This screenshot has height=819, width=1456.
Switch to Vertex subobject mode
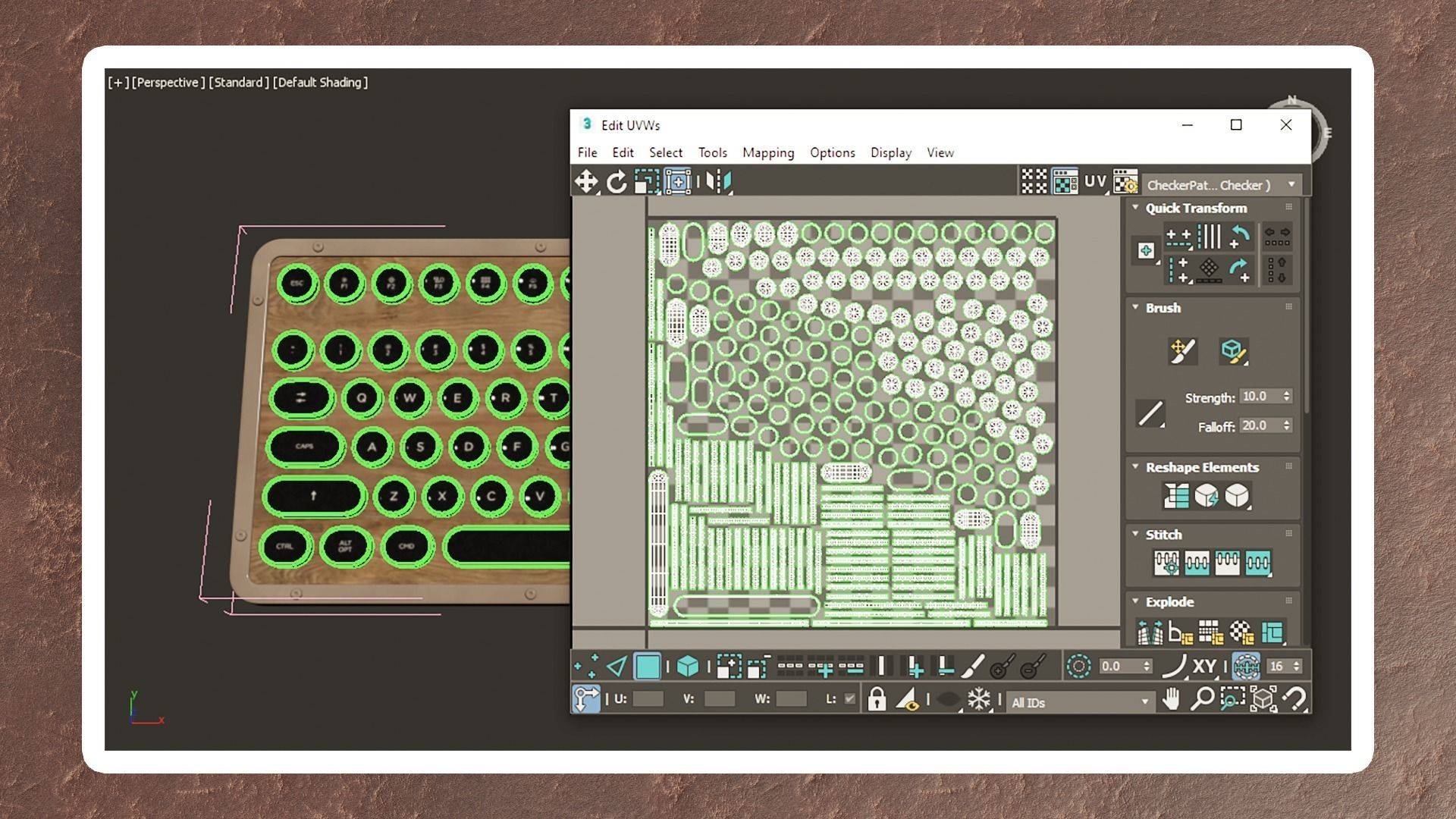pyautogui.click(x=586, y=667)
